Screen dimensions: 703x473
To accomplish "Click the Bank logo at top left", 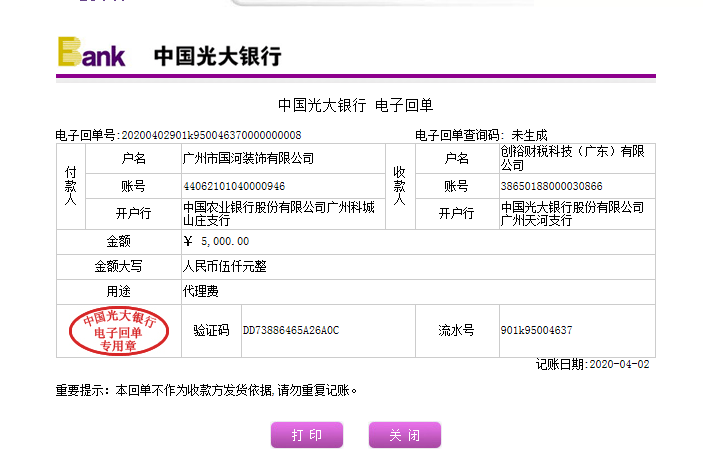I will 91,52.
